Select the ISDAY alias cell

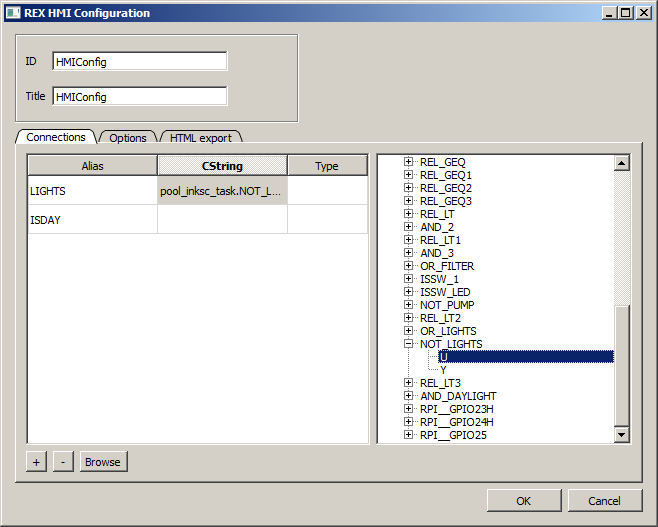92,219
